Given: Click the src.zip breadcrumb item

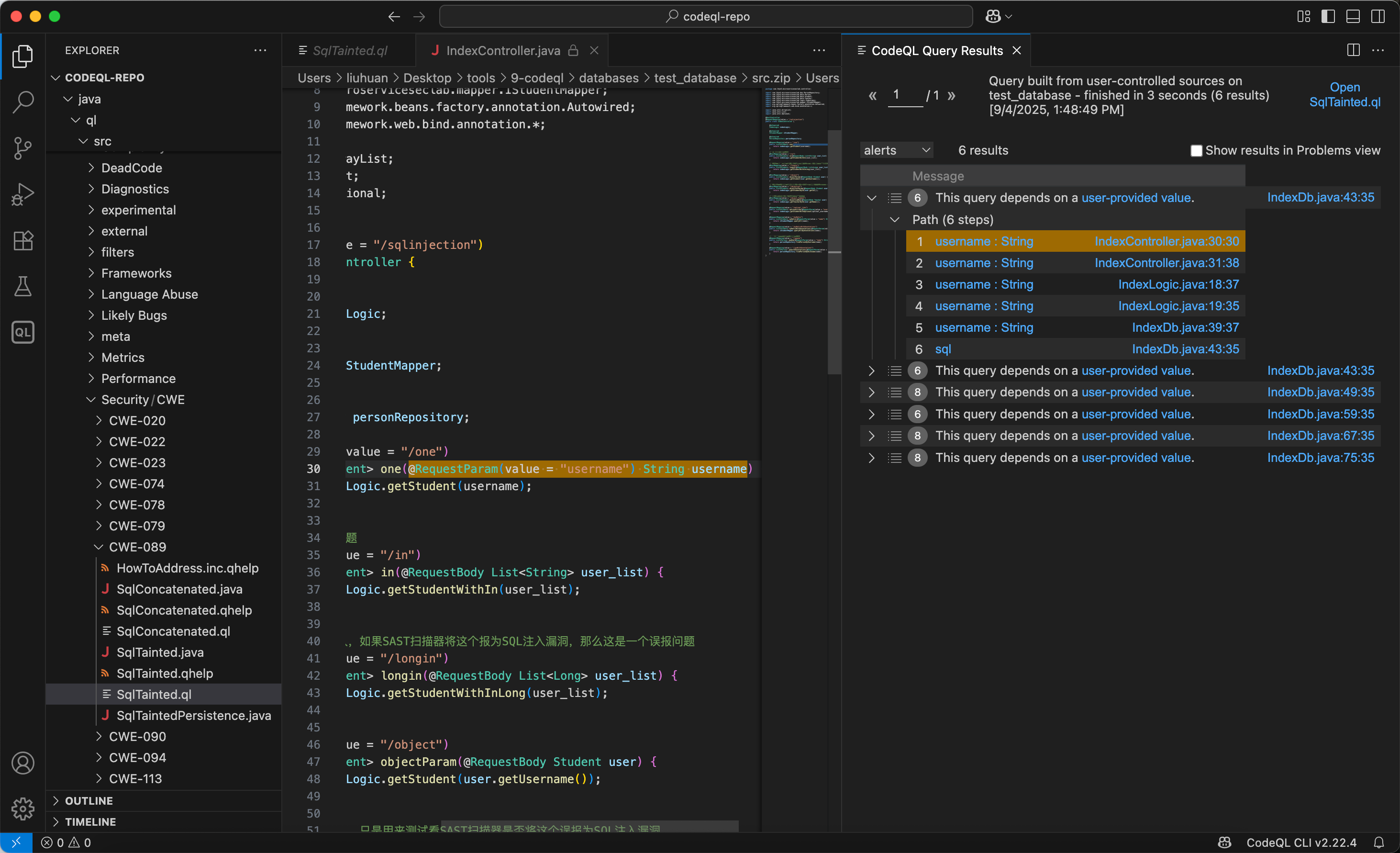Looking at the screenshot, I should [x=770, y=78].
